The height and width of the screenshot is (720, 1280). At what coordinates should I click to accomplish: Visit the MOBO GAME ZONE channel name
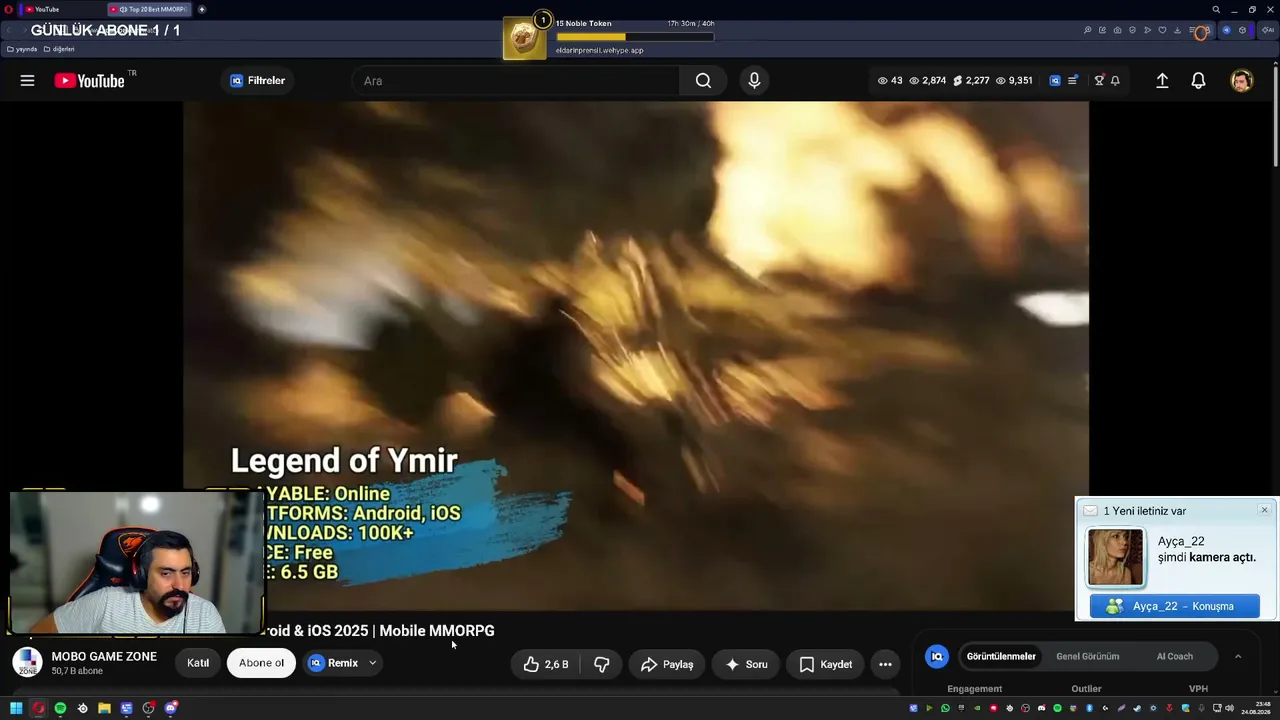[104, 657]
